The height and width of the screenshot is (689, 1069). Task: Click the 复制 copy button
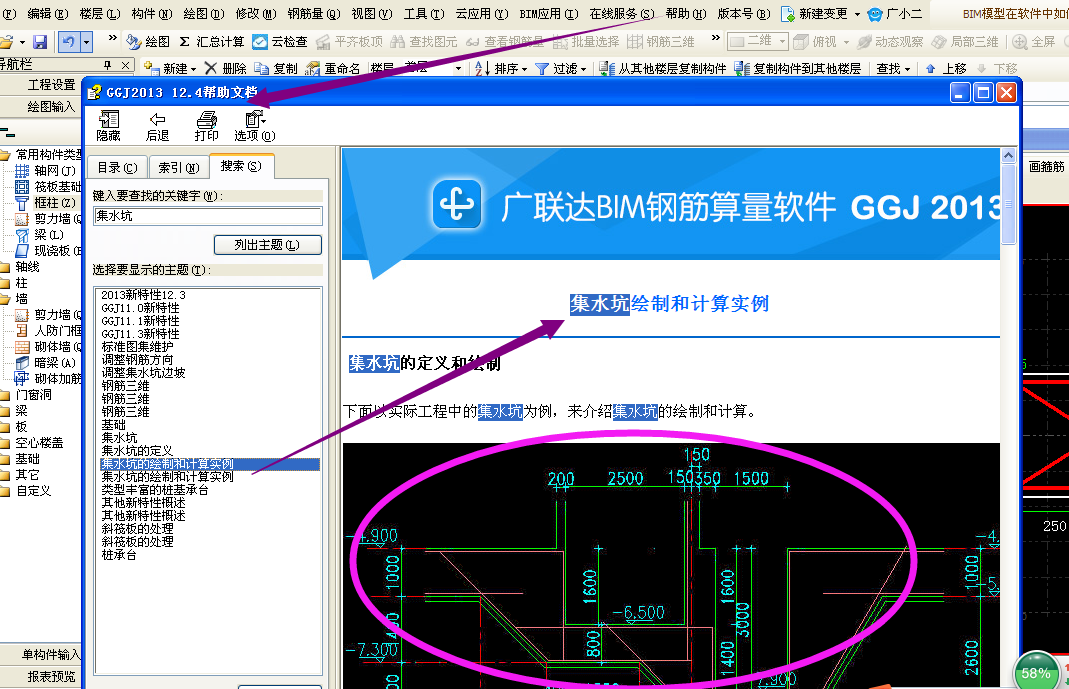276,69
